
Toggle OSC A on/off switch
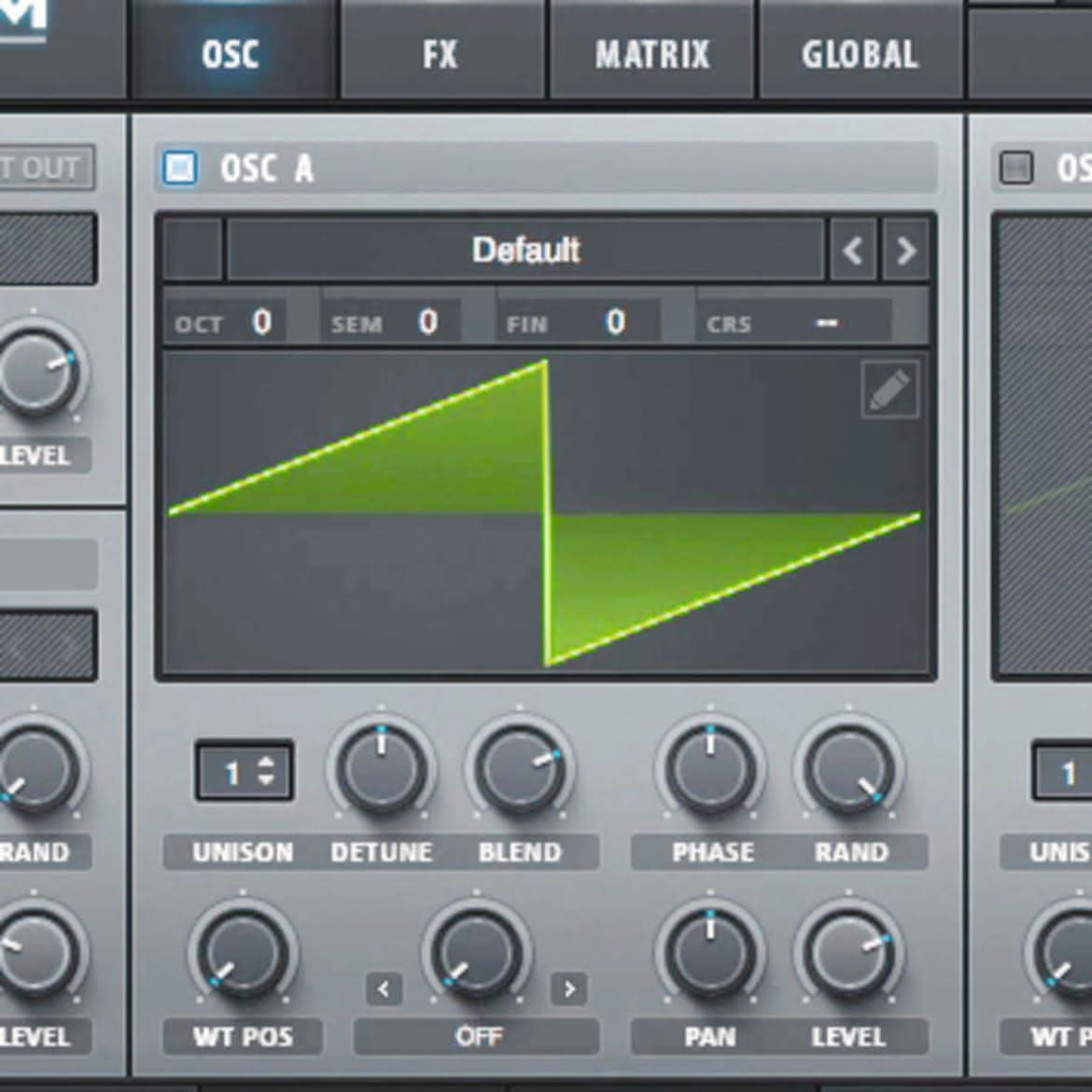pyautogui.click(x=180, y=168)
